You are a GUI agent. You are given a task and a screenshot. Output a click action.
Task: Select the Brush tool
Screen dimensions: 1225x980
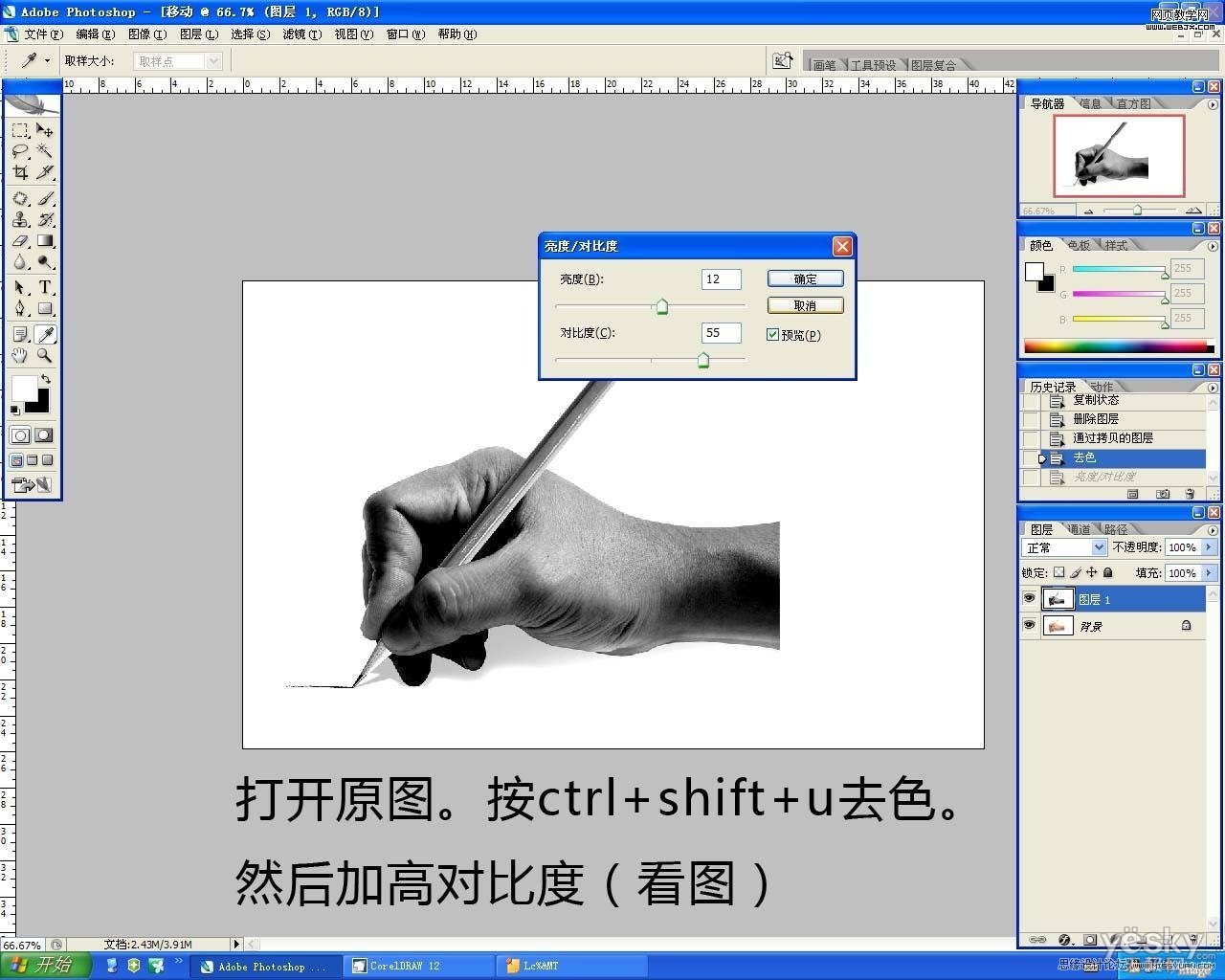[45, 198]
